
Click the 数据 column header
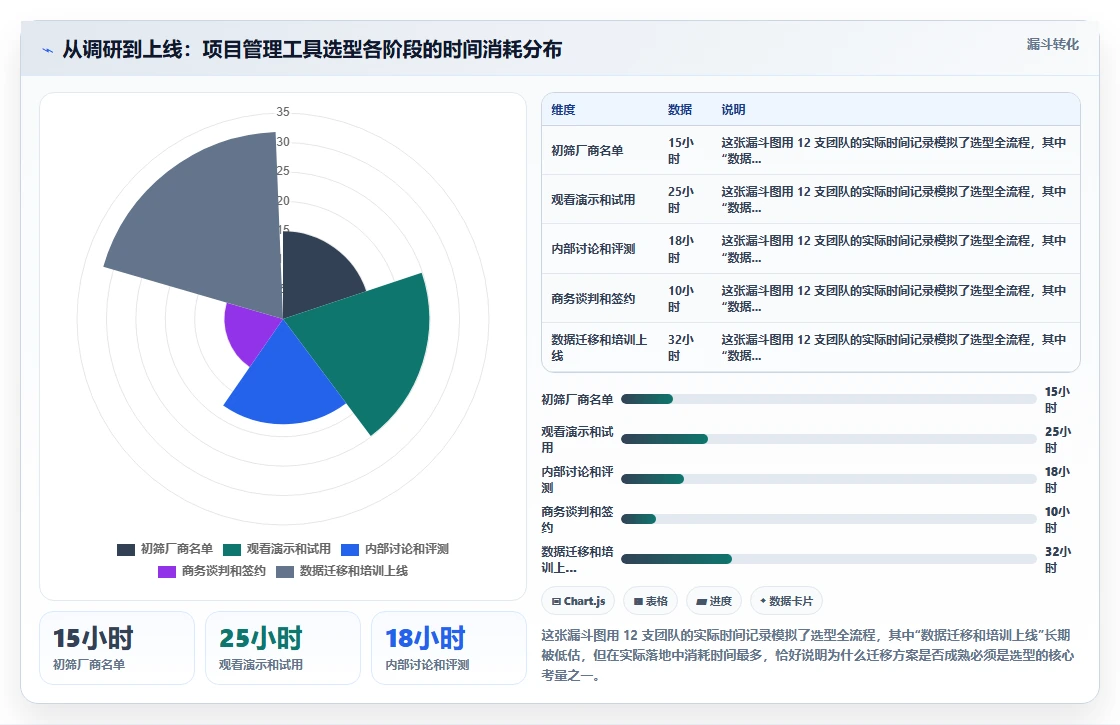[x=680, y=110]
